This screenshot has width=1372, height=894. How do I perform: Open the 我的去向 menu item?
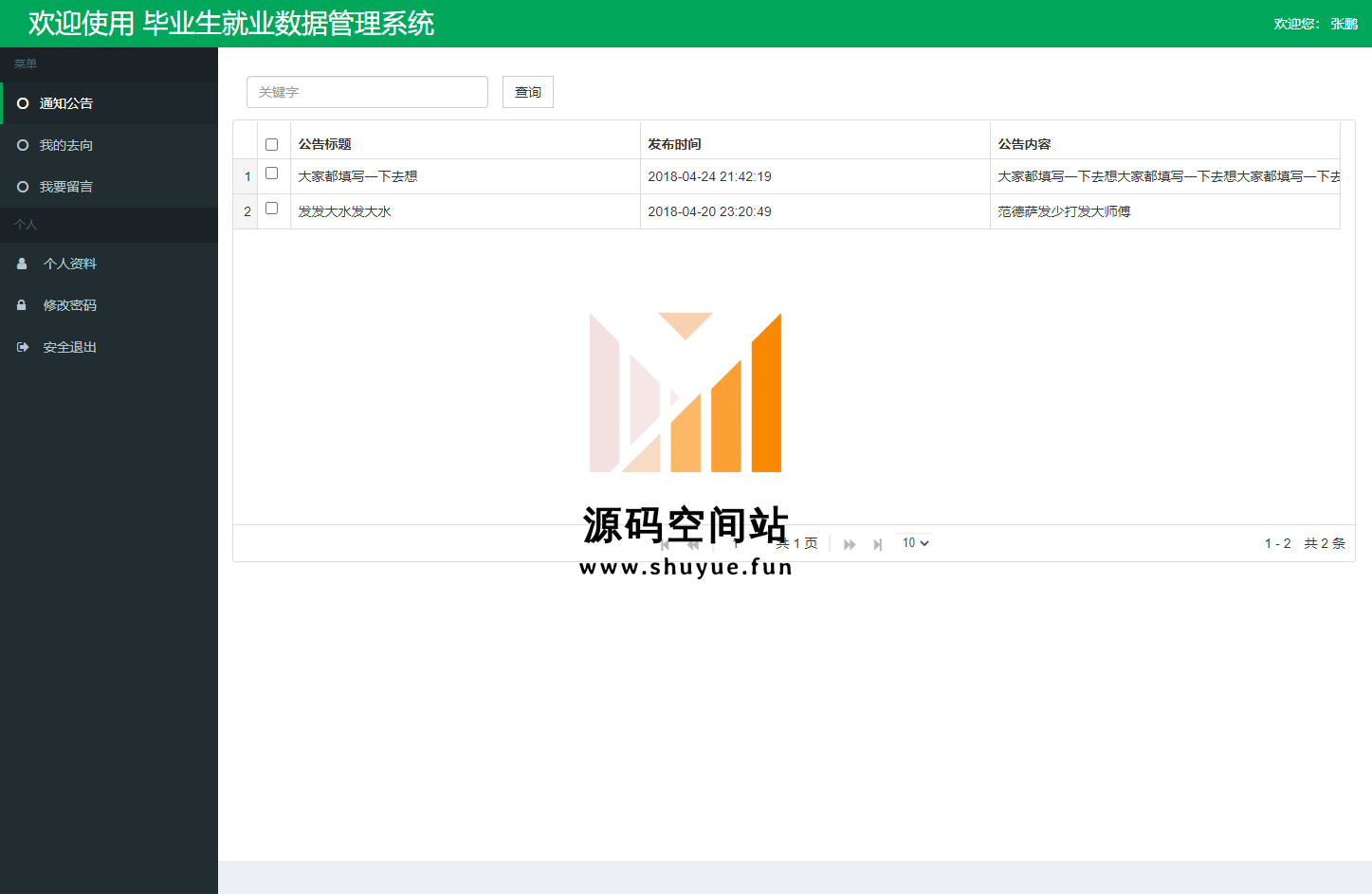coord(66,145)
